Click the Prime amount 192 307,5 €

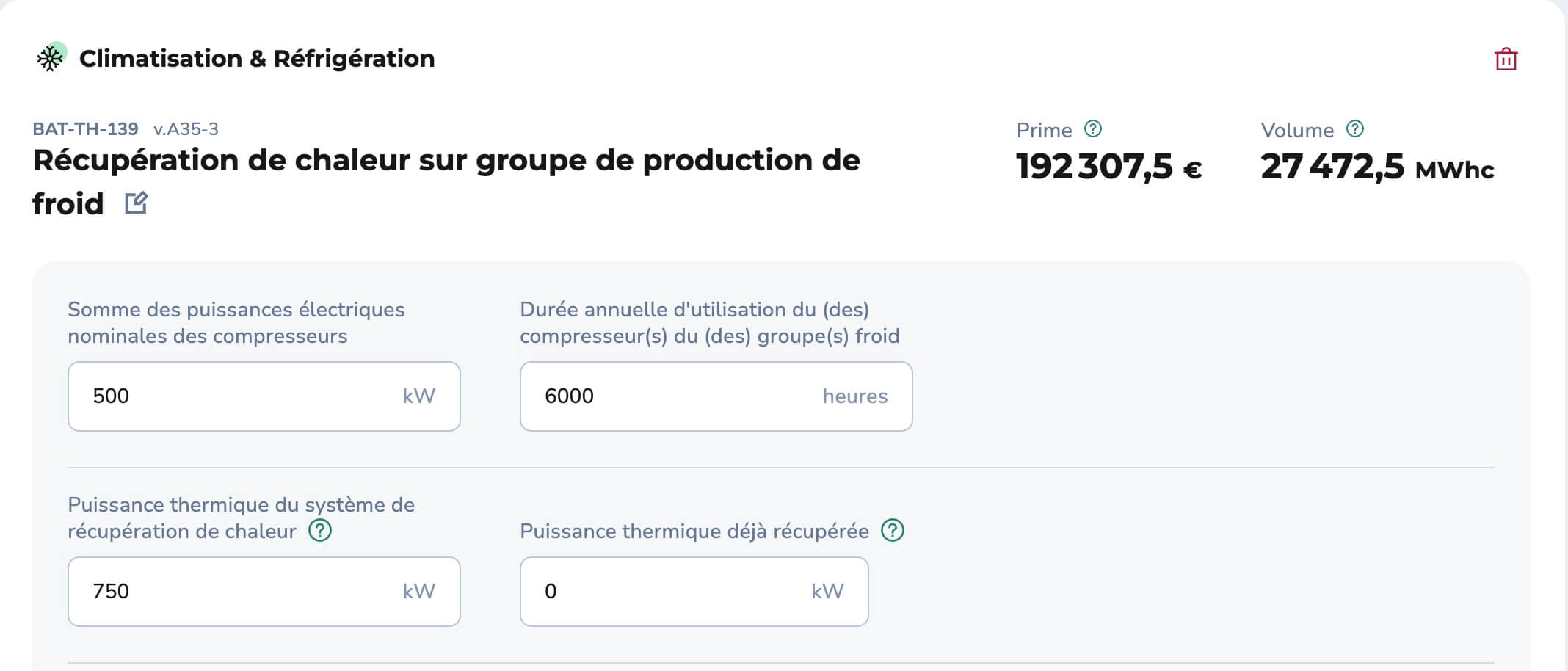1108,167
